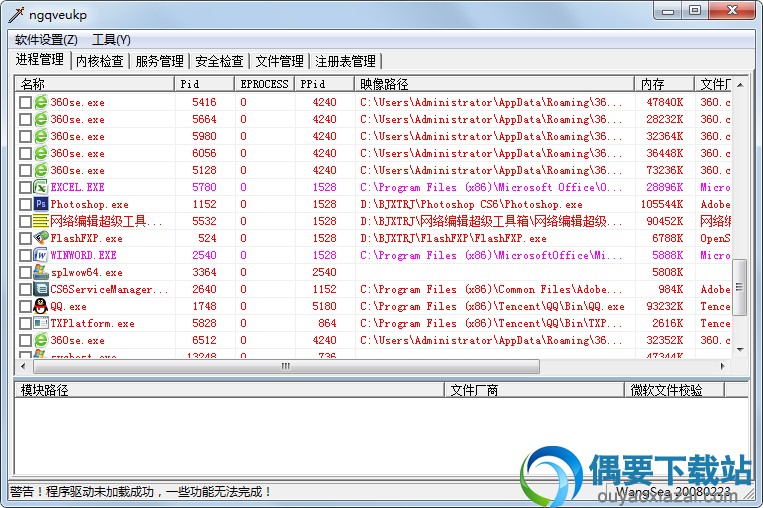The image size is (763, 508).
Task: Sort by the Pid column header
Action: click(204, 84)
